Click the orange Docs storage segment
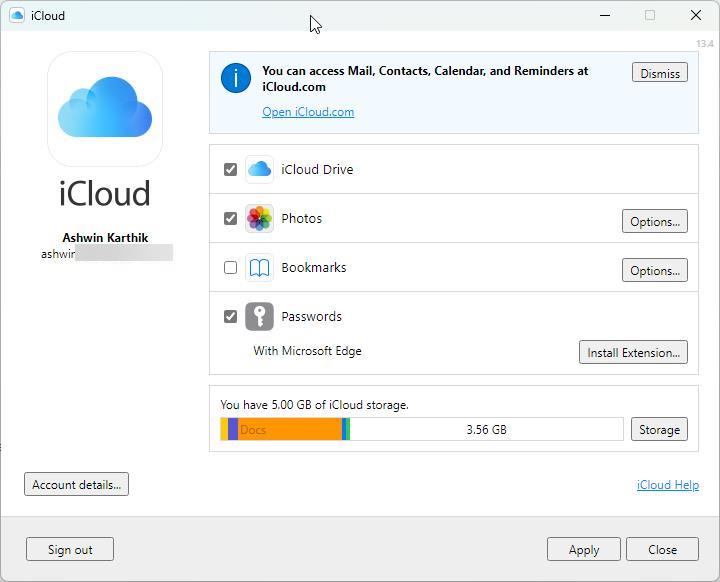The image size is (720, 582). 290,429
